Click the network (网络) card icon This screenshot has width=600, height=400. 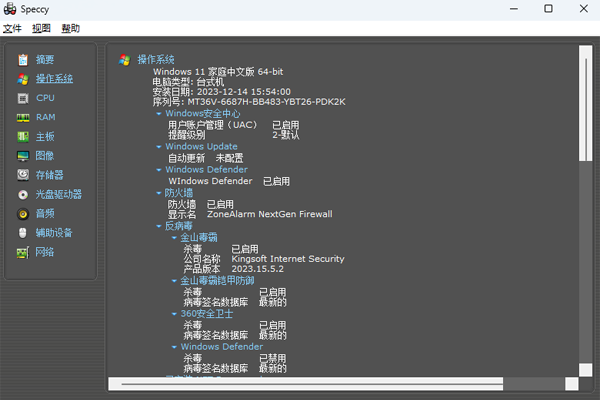(x=23, y=252)
